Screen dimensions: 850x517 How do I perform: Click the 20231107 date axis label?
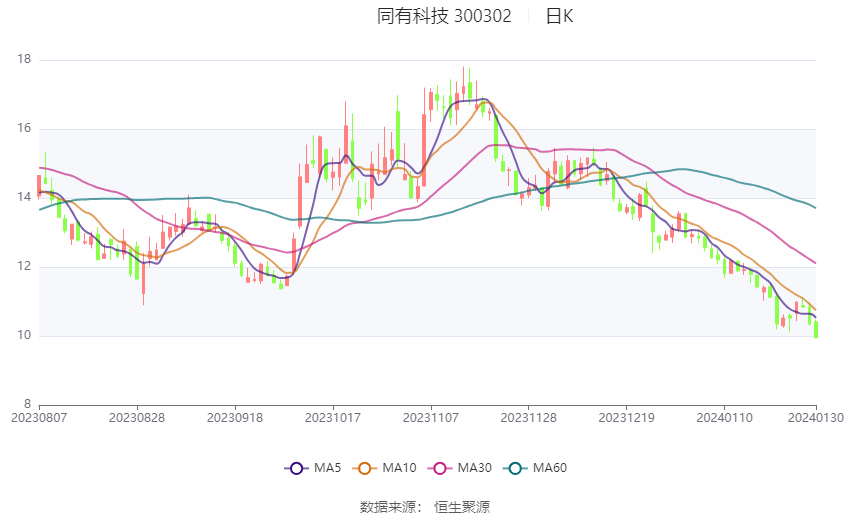click(431, 418)
